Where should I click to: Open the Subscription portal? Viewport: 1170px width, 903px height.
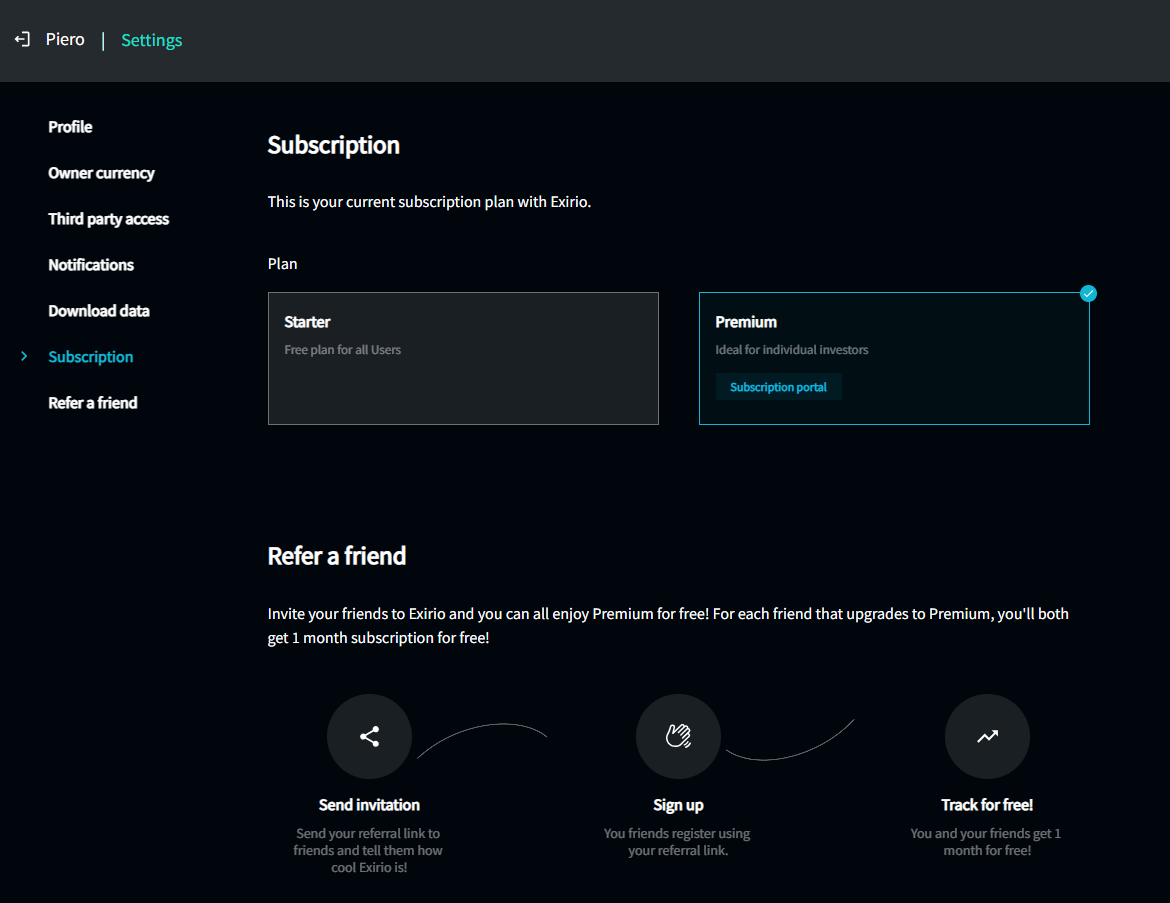click(778, 387)
